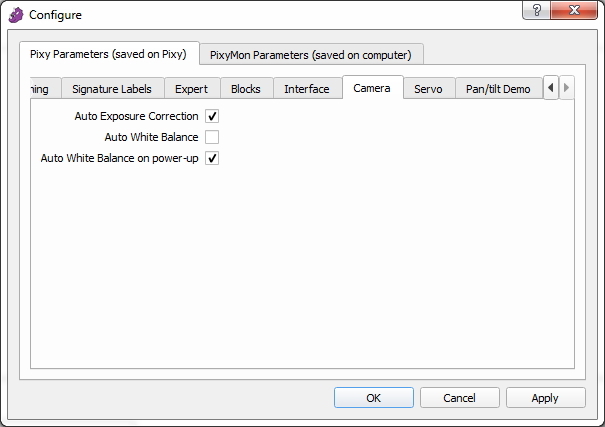Image resolution: width=605 pixels, height=427 pixels.
Task: Switch to the Pixy Parameters tab
Action: coord(108,54)
